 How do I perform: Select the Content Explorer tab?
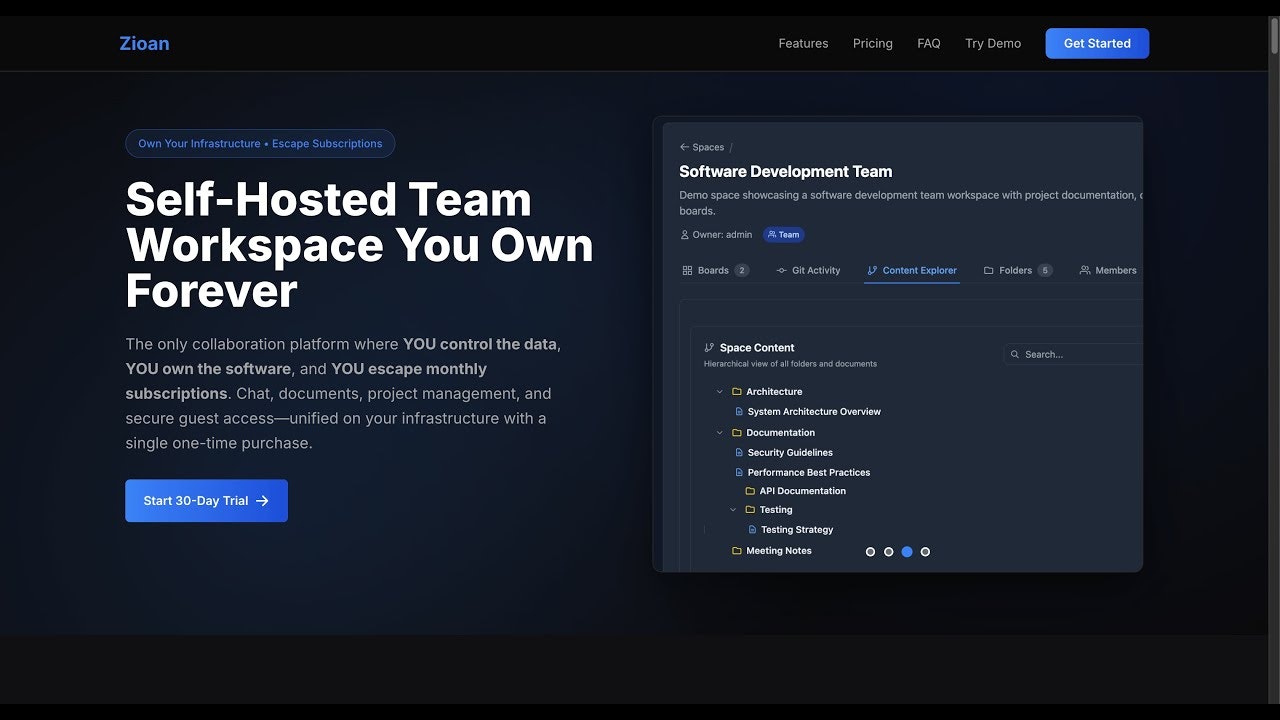pyautogui.click(x=912, y=270)
